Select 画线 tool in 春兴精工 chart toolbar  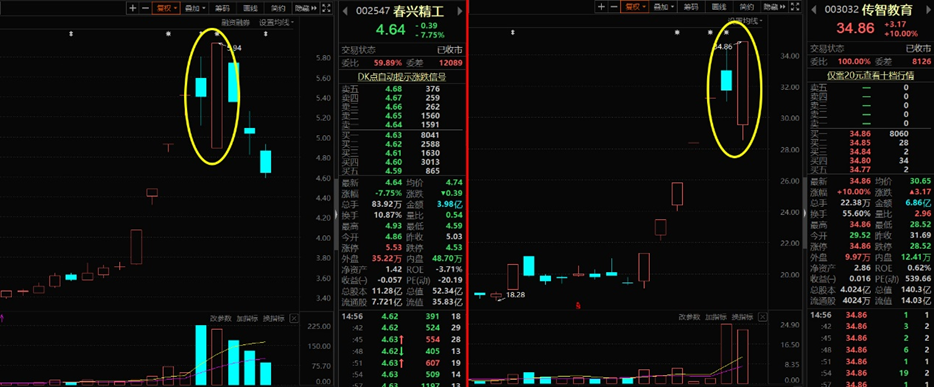(x=251, y=8)
